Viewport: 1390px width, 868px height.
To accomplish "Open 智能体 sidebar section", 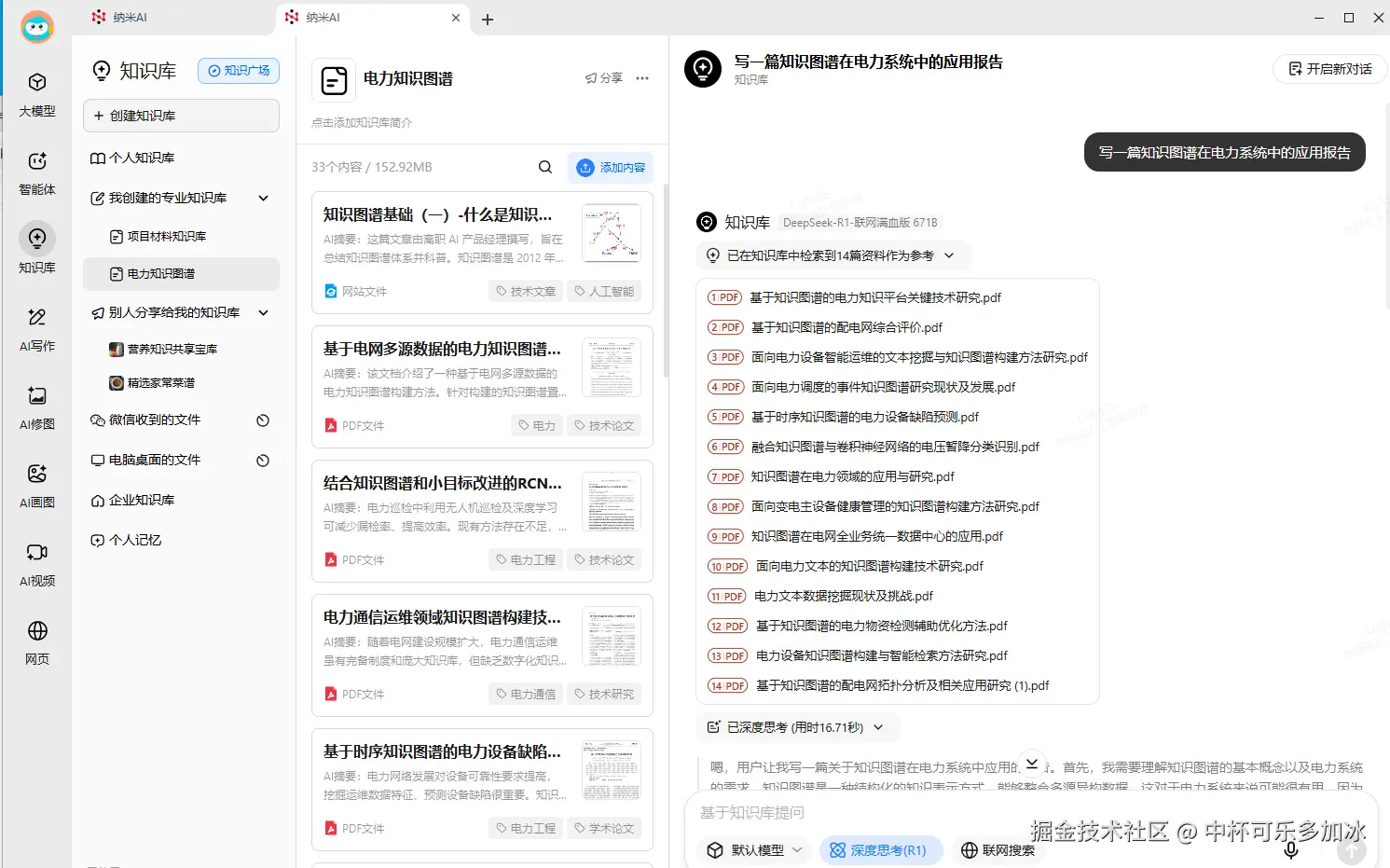I will click(x=37, y=173).
